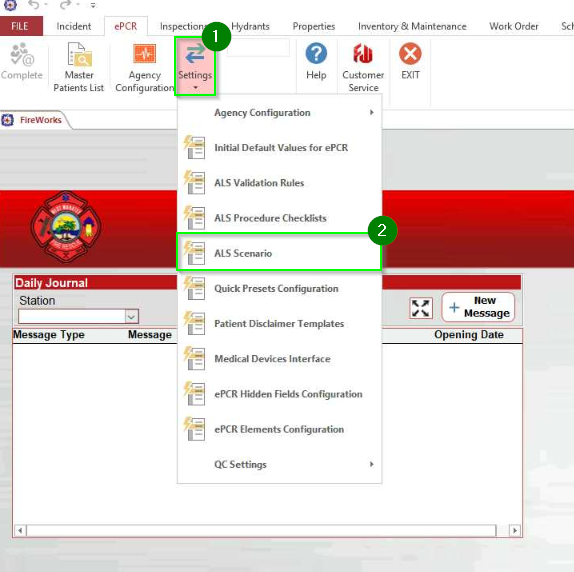574x572 pixels.
Task: Open ePCR Elements Configuration
Action: 279,429
